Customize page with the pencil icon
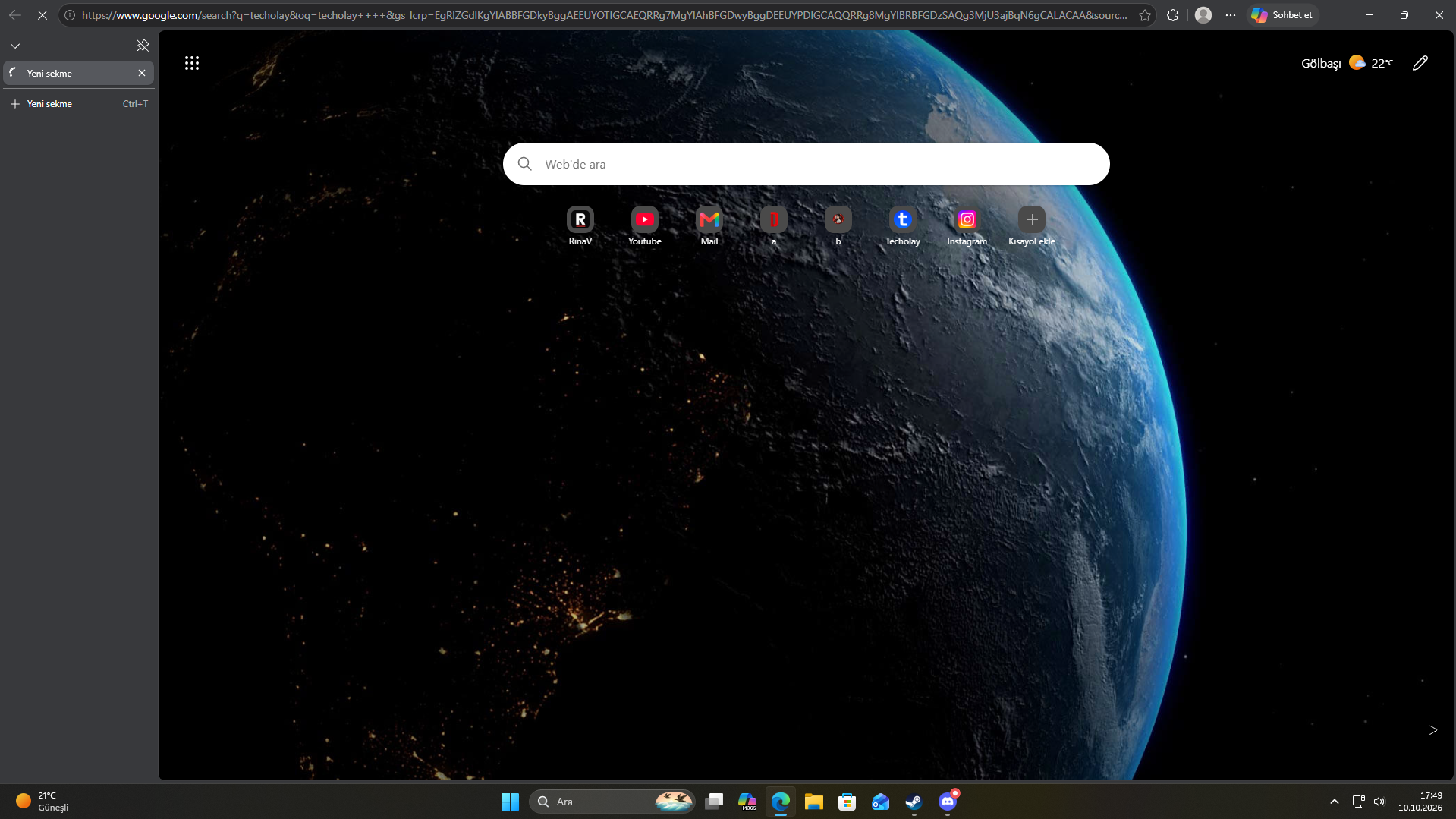The width and height of the screenshot is (1456, 819). click(1420, 63)
